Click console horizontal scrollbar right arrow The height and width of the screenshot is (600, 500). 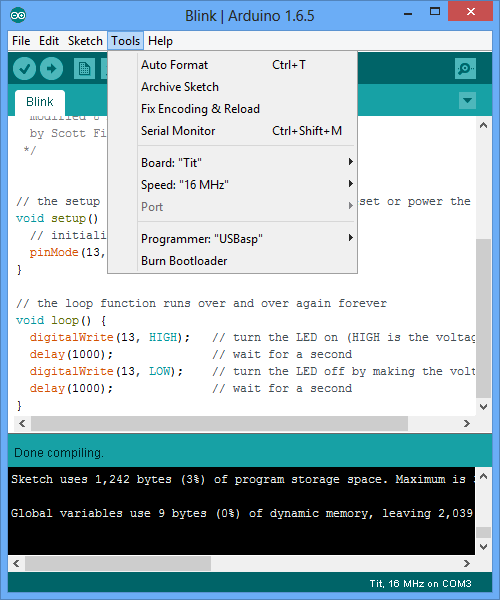click(x=467, y=563)
